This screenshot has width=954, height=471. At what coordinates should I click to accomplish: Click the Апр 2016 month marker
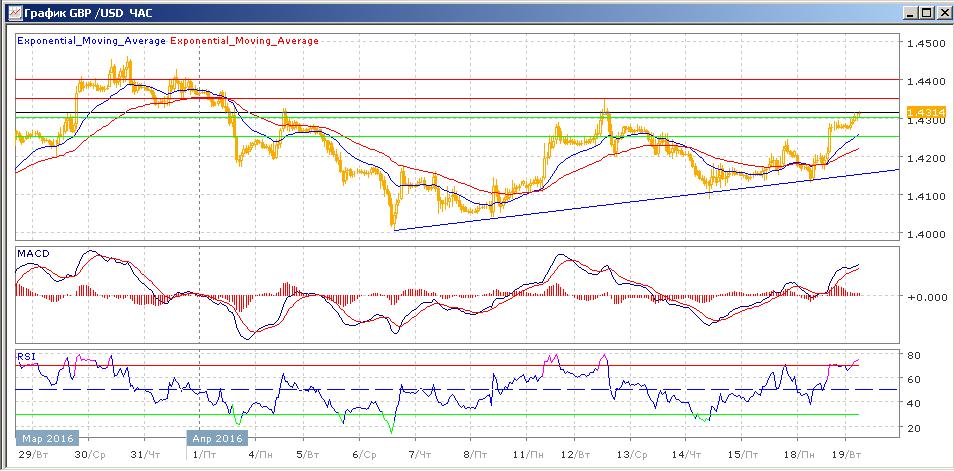pos(217,438)
